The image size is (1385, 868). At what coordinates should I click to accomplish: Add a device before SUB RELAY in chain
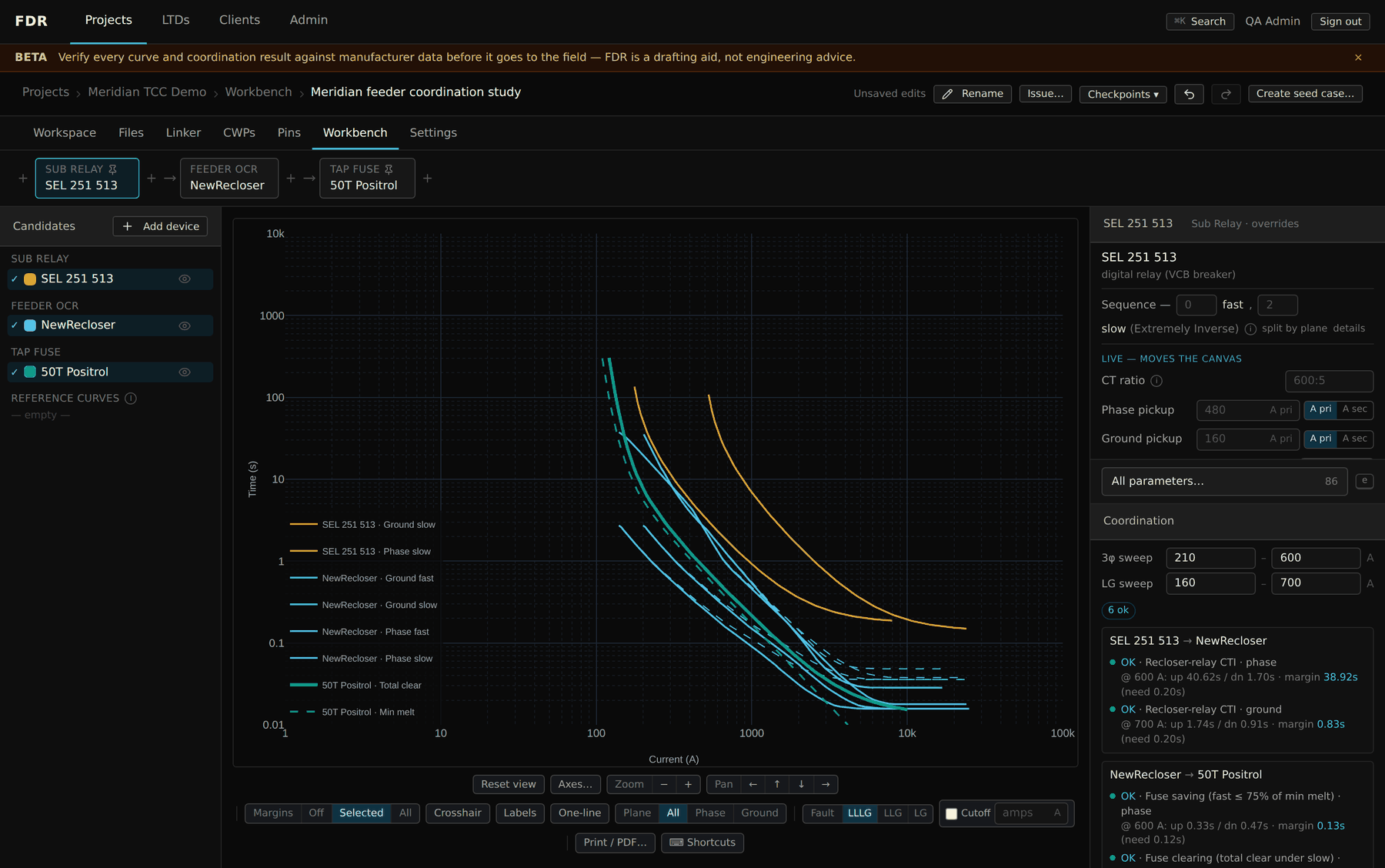[x=23, y=179]
